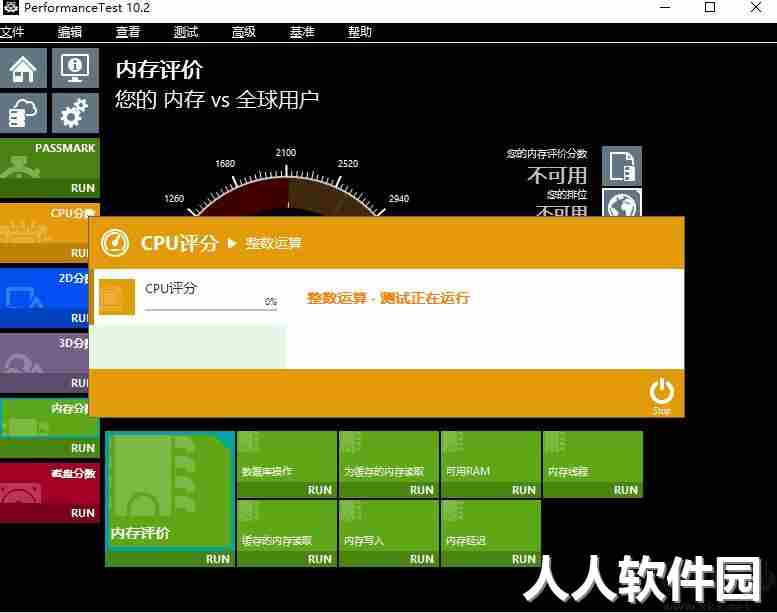This screenshot has width=777, height=613.
Task: Open the 帮助 menu
Action: (360, 32)
